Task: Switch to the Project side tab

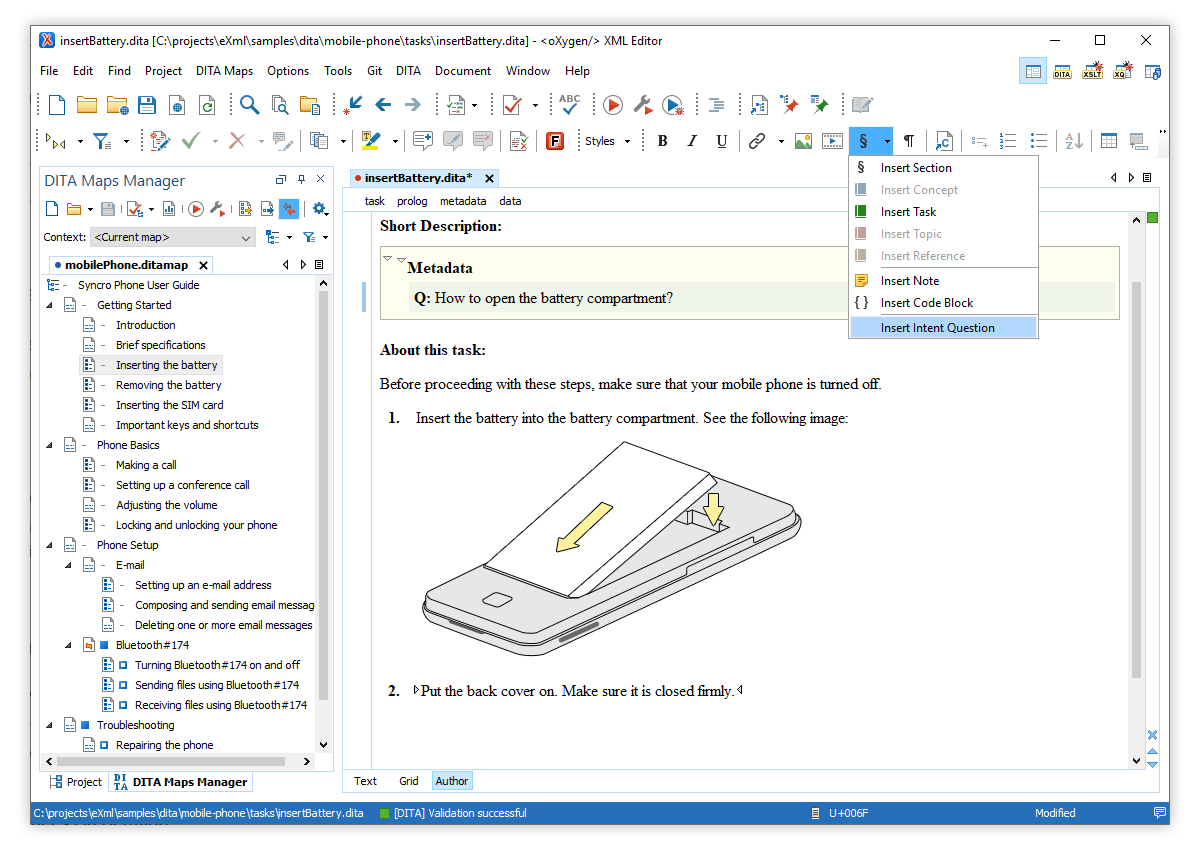Action: coord(77,782)
